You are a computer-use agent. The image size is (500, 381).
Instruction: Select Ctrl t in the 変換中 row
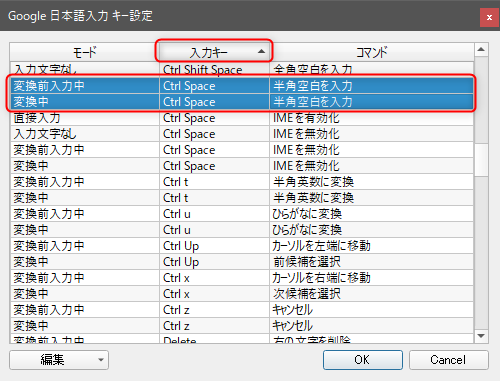click(x=214, y=198)
